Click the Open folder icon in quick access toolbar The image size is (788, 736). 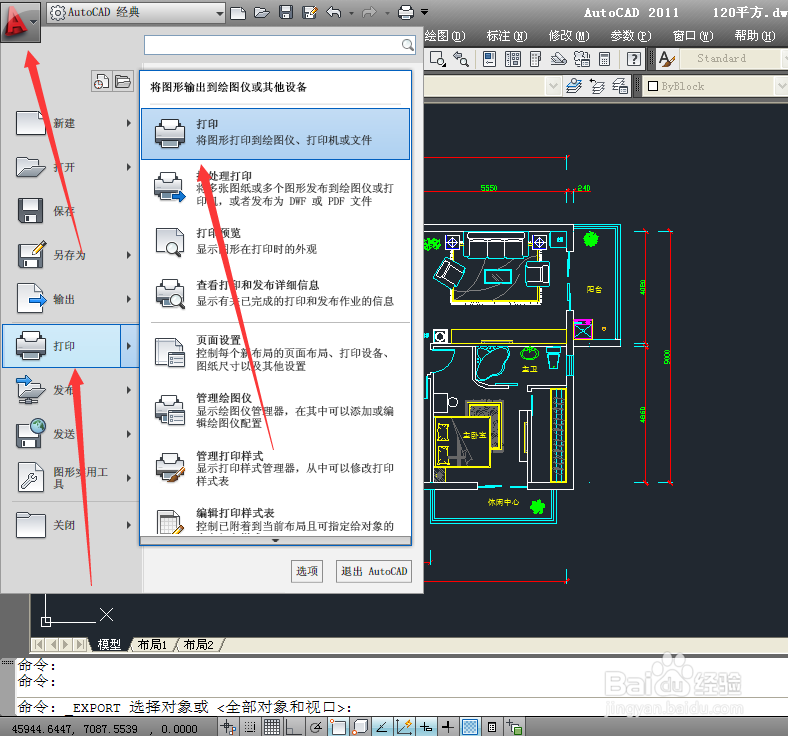[261, 12]
